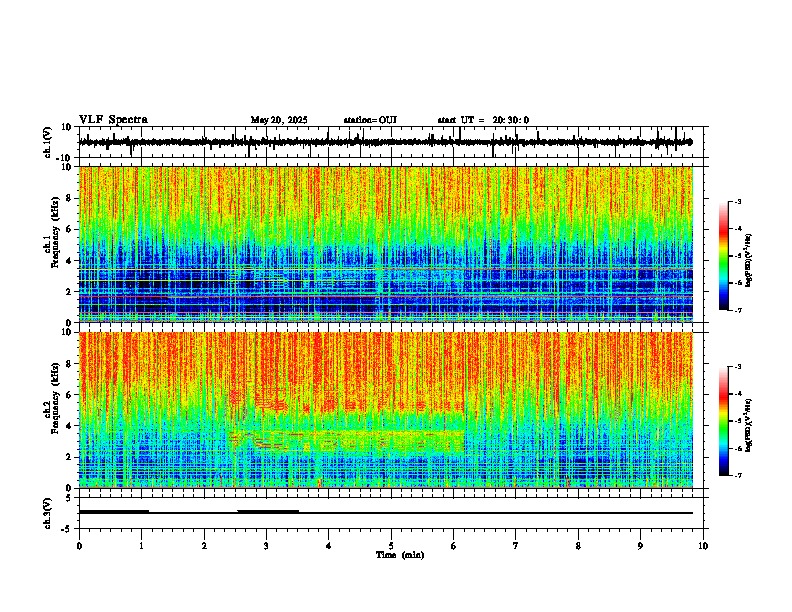Click inside the ch.2 frequency spectrogram
Screen dimensions: 792x612
[x=386, y=410]
